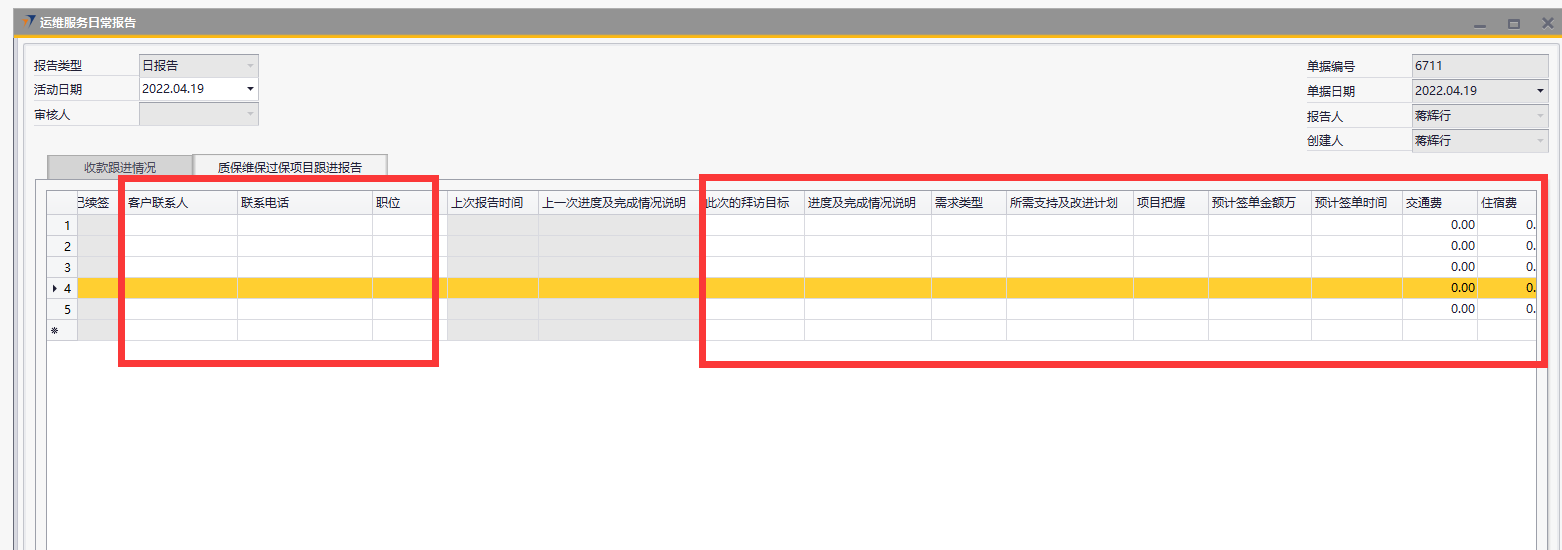Screen dimensions: 1562x550
Task: Select row 1 via its row header
Action: 62,225
